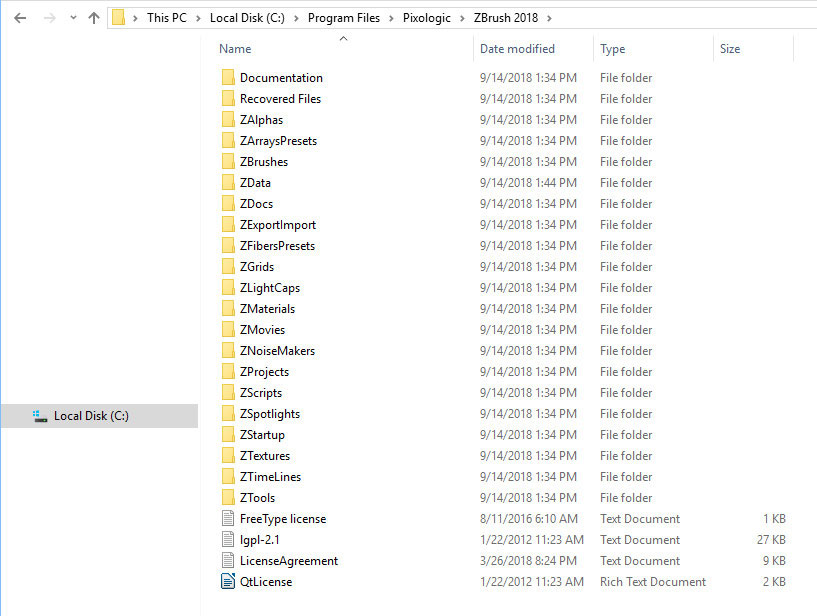The height and width of the screenshot is (616, 817).
Task: Expand the chevron after Pixologic
Action: point(462,18)
